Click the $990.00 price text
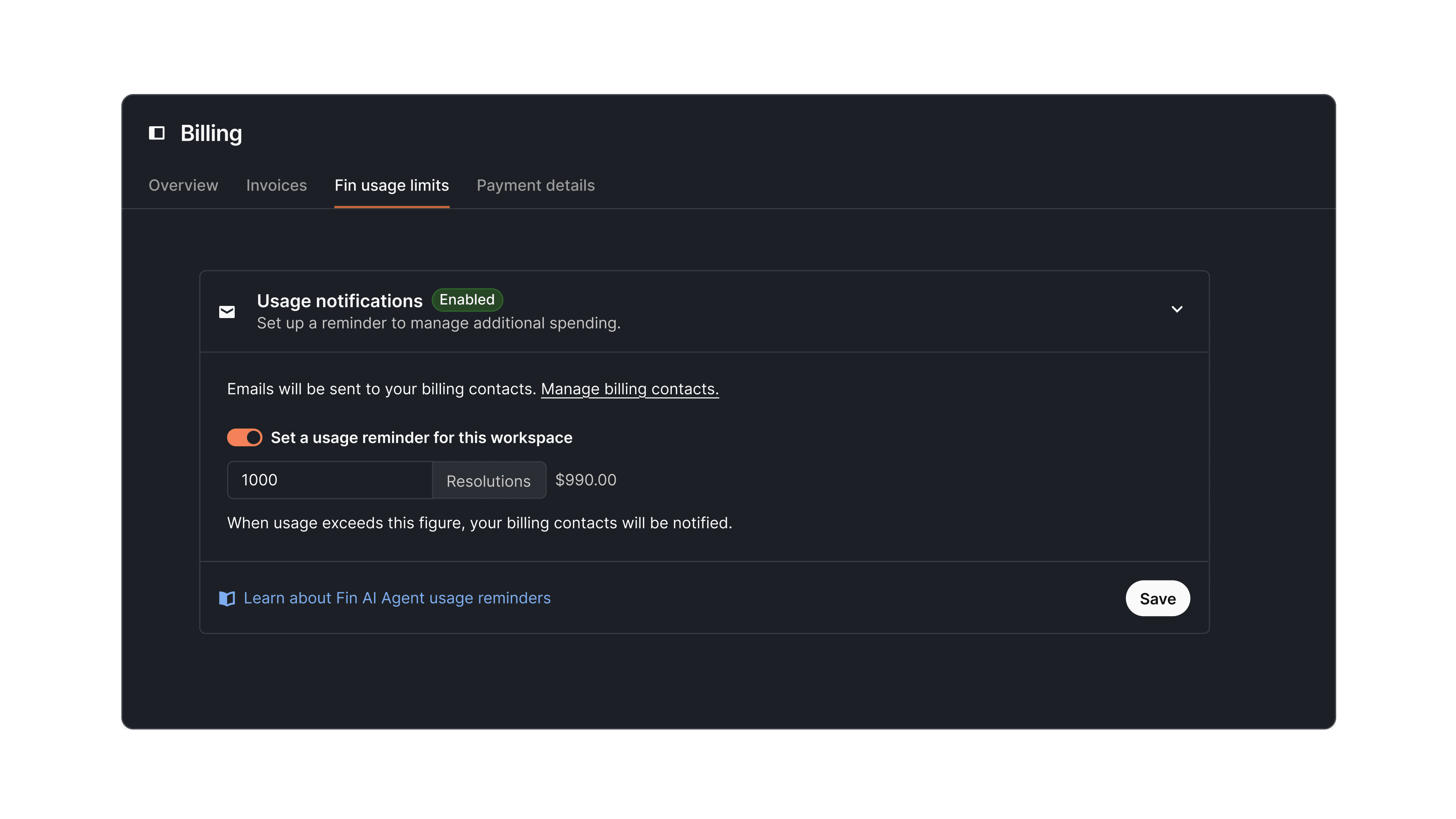1456x819 pixels. point(585,480)
